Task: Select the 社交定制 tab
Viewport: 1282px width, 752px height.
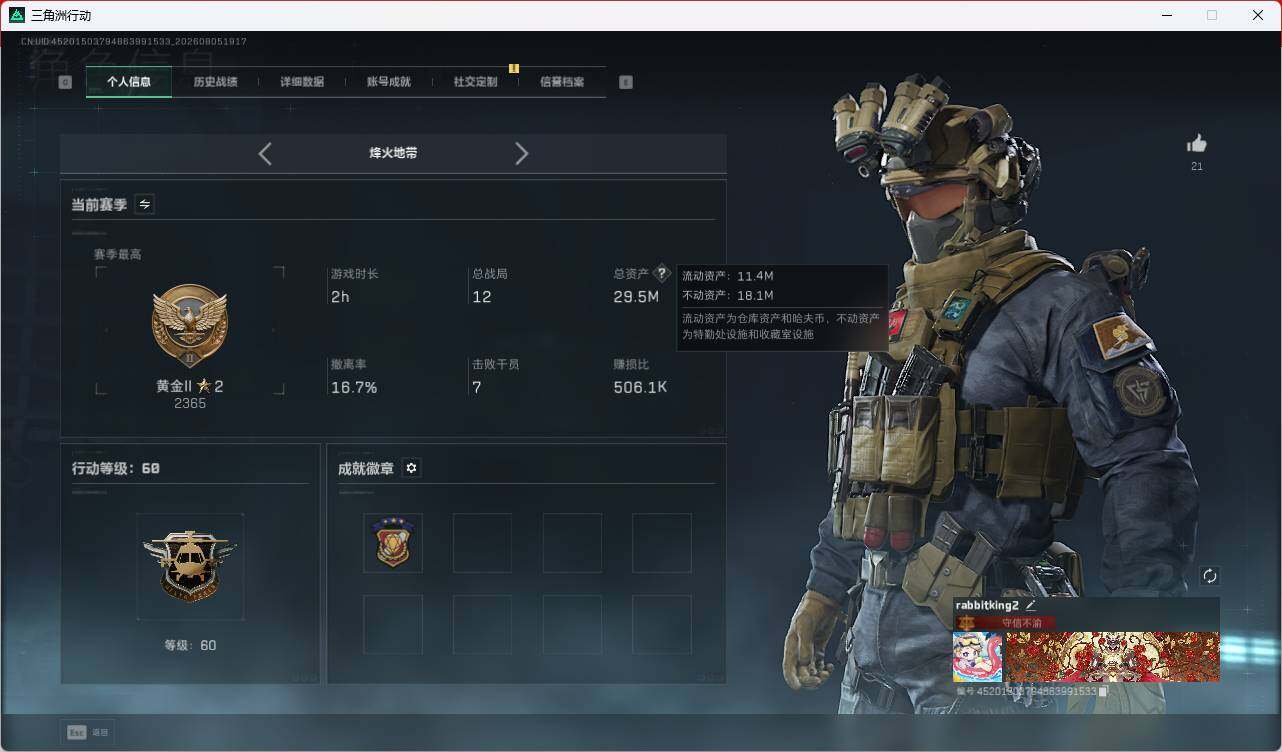Action: click(475, 82)
